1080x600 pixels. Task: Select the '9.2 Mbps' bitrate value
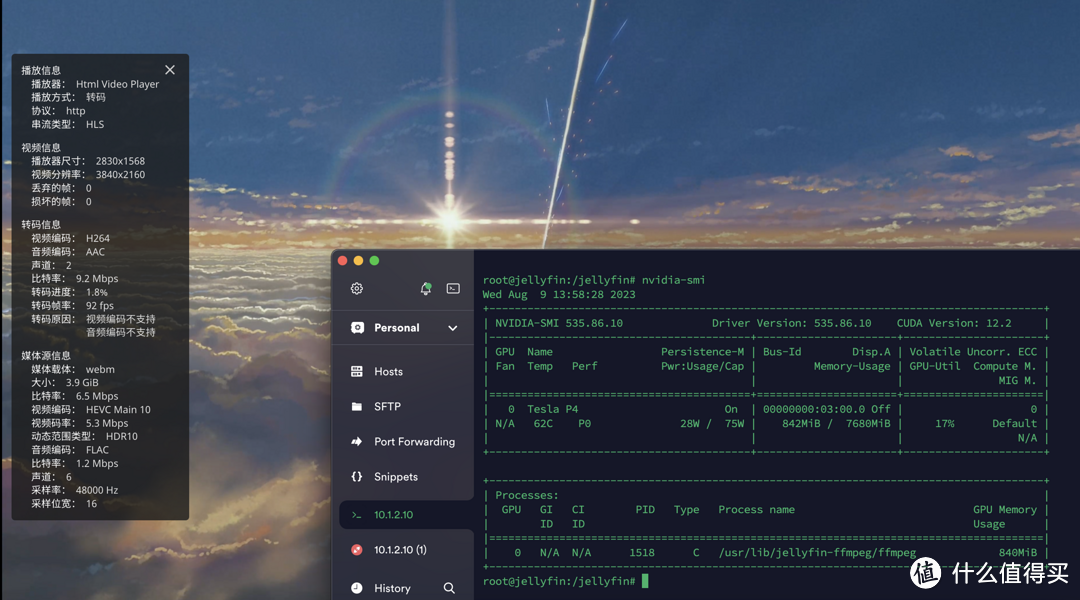tap(97, 278)
